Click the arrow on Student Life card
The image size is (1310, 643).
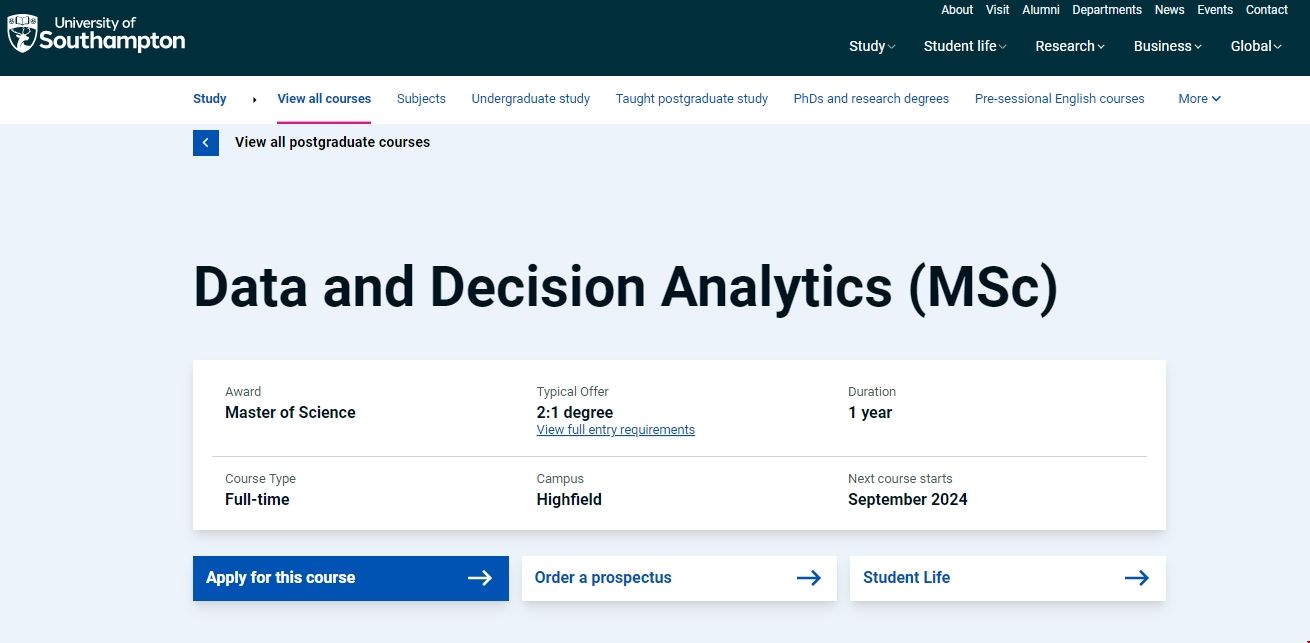pos(1136,578)
